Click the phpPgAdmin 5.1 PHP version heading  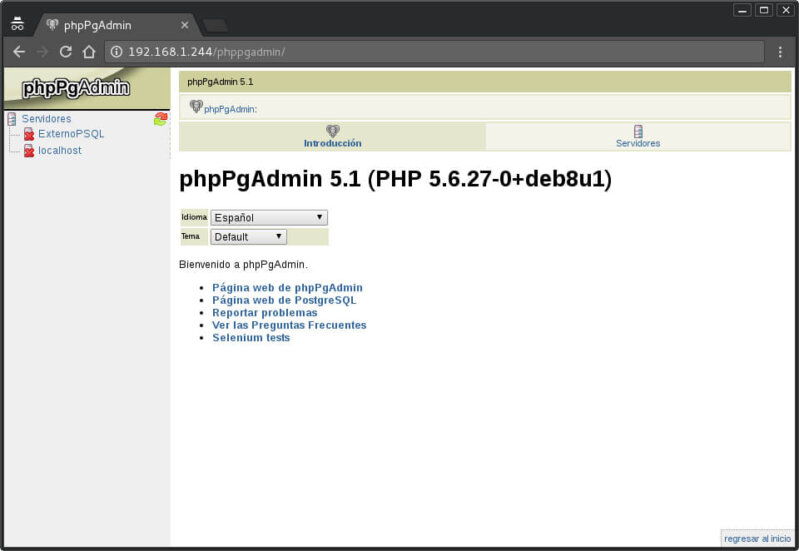(x=395, y=179)
